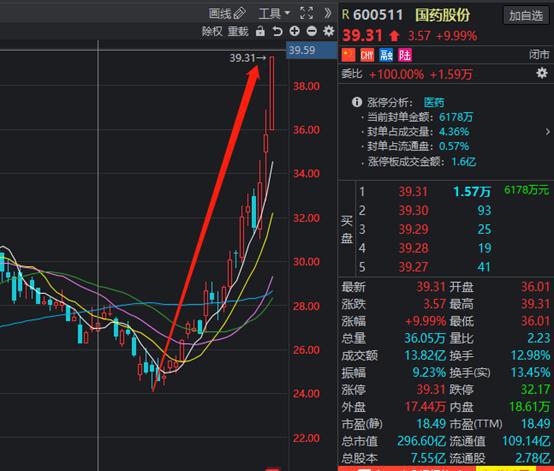Click the undo arrow icon
The width and height of the screenshot is (554, 471).
point(277,31)
